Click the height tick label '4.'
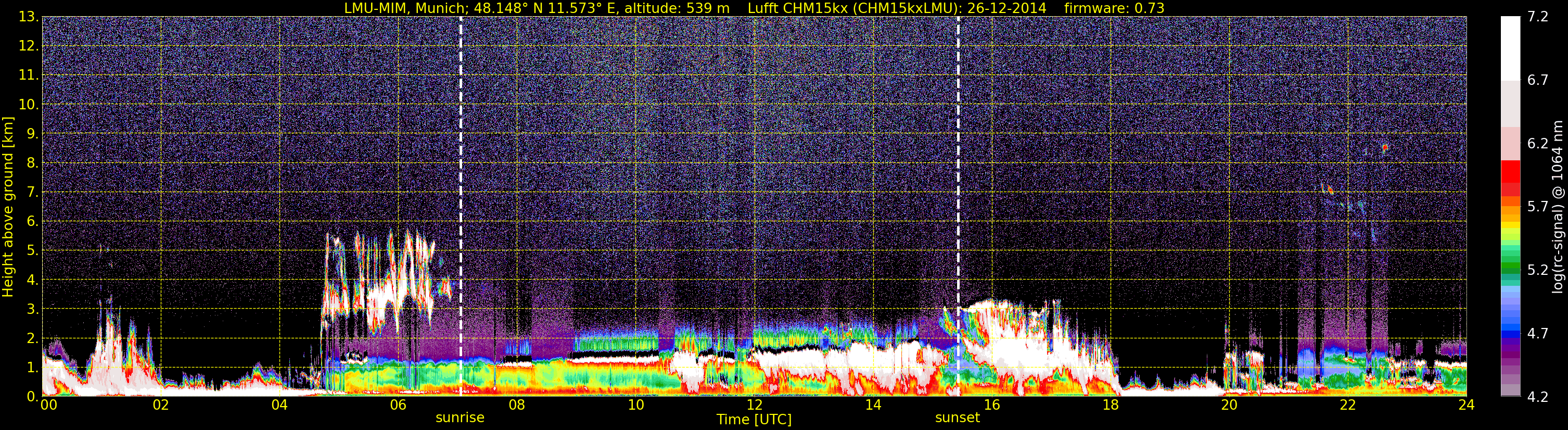 coord(32,280)
